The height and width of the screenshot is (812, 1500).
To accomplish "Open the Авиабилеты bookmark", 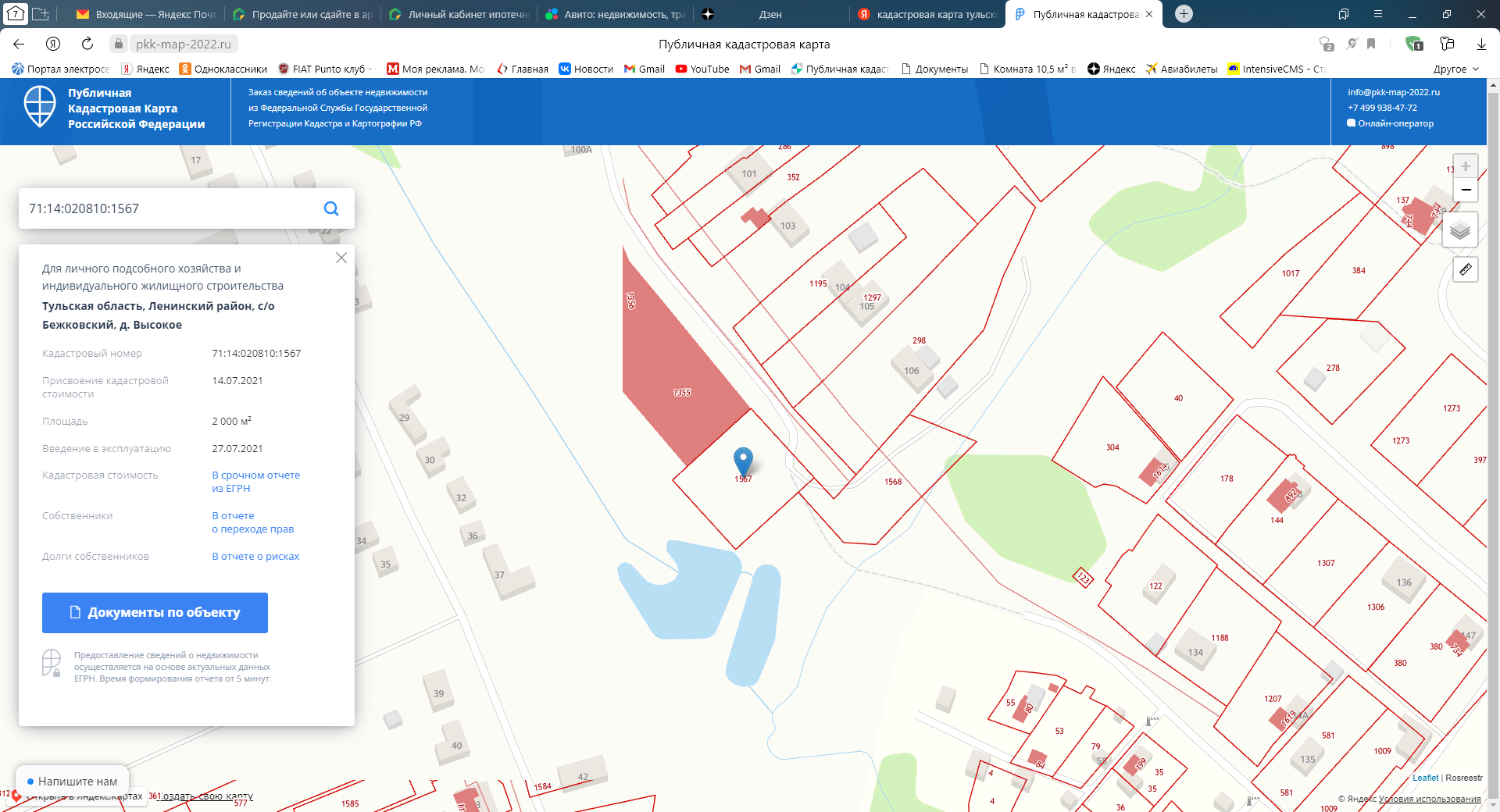I will [1181, 69].
